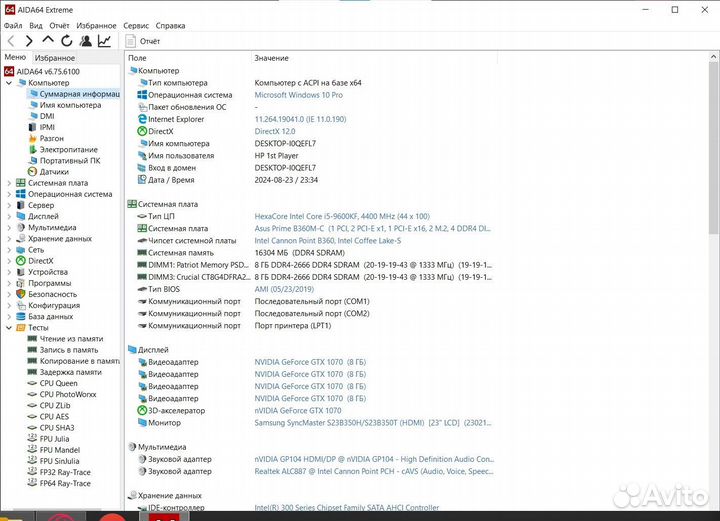
Task: Switch to the Меню sidebar tab
Action: (x=15, y=57)
